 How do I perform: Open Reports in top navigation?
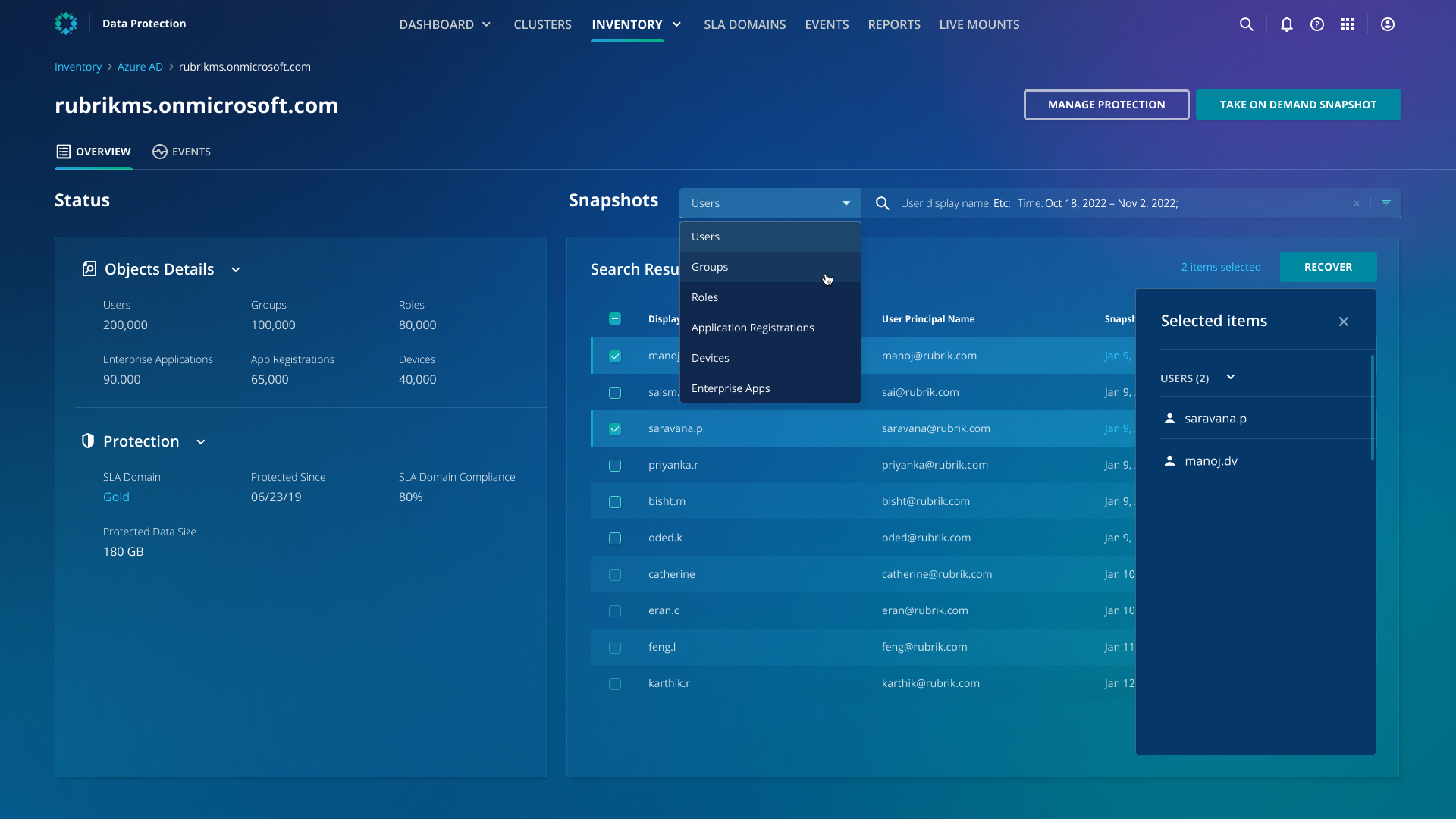click(894, 24)
